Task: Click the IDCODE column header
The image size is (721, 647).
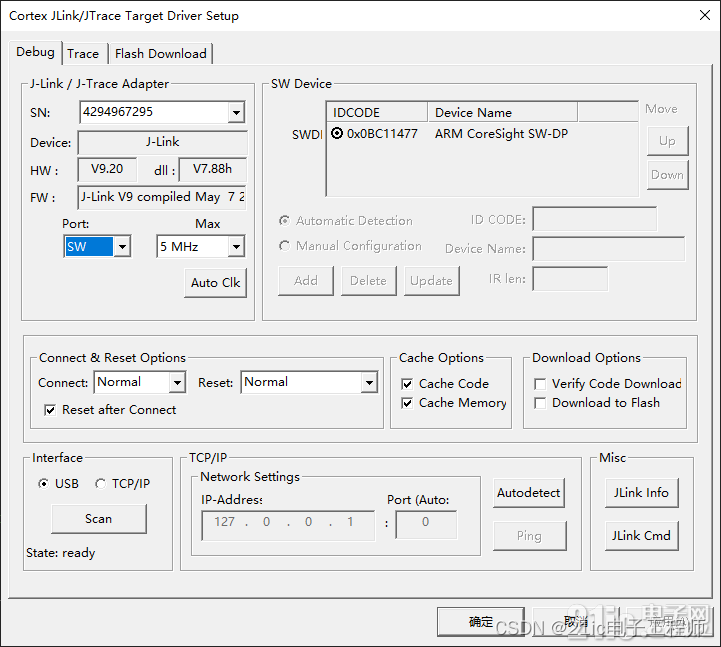Action: (x=377, y=112)
